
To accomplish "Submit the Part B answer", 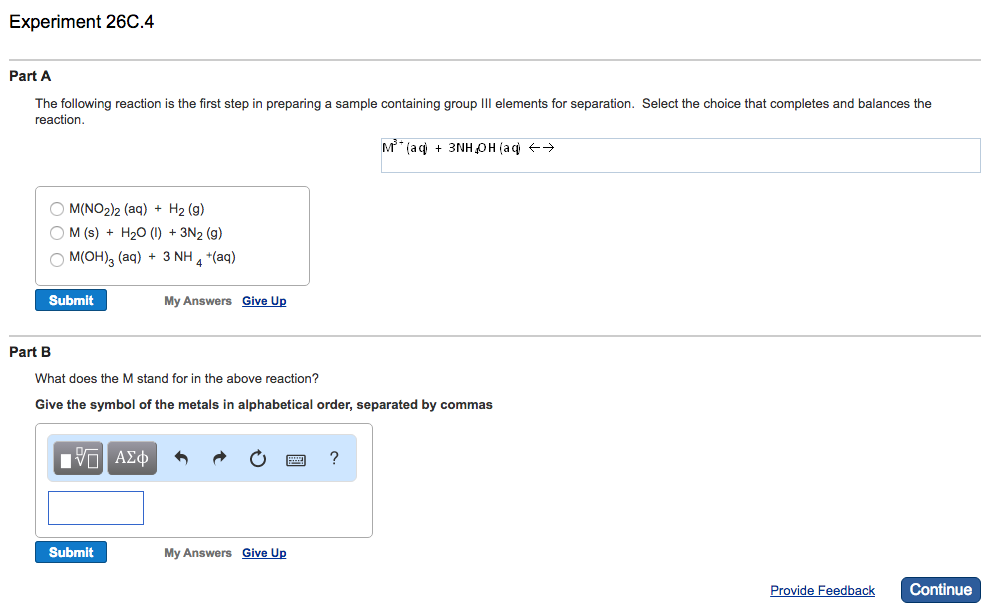I will pyautogui.click(x=70, y=551).
